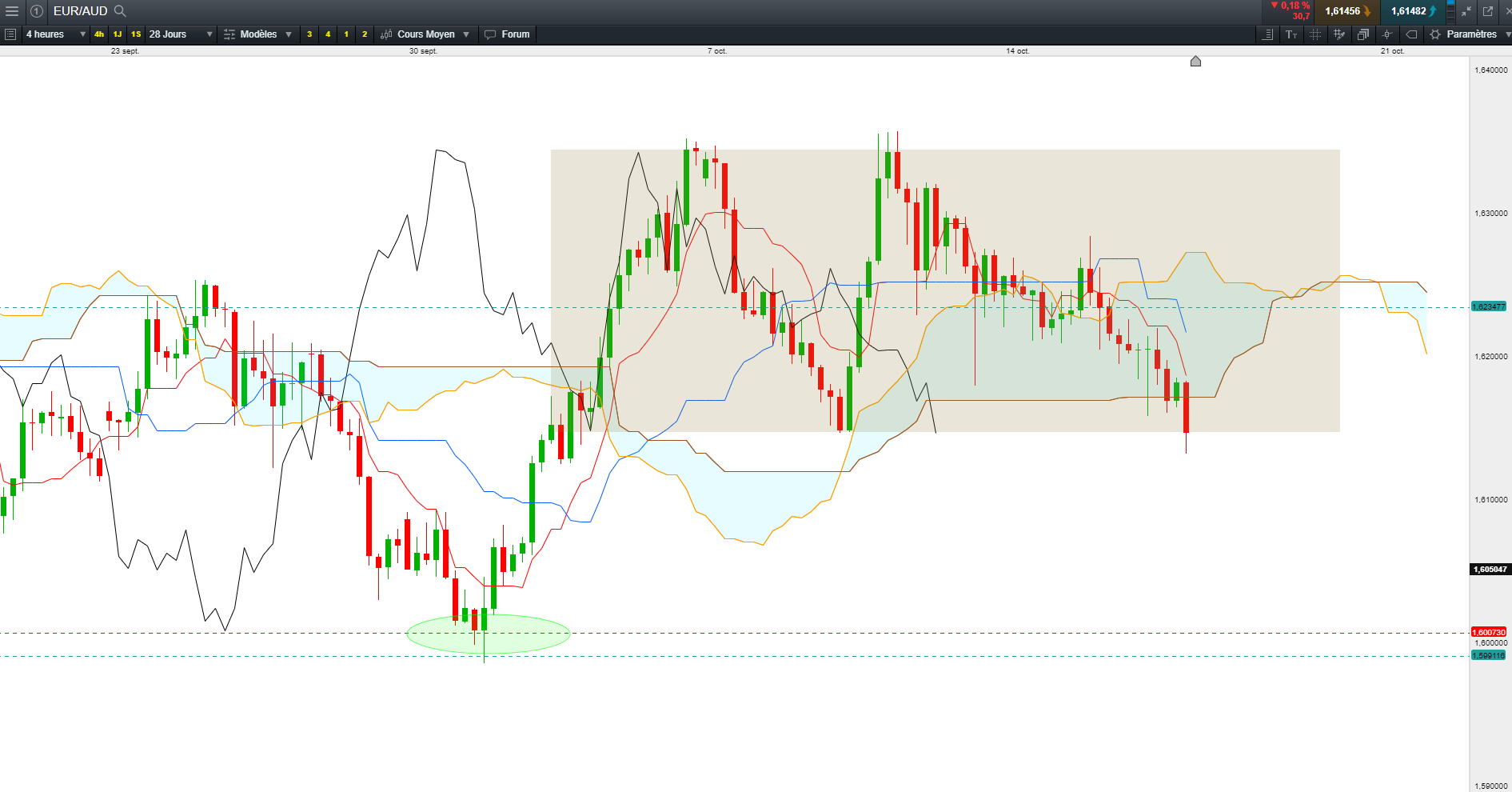Open the hamburger main menu
Image resolution: width=1512 pixels, height=792 pixels.
11,11
